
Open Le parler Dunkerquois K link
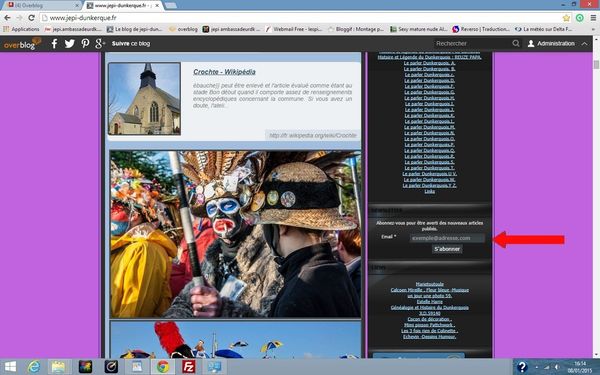429,116
